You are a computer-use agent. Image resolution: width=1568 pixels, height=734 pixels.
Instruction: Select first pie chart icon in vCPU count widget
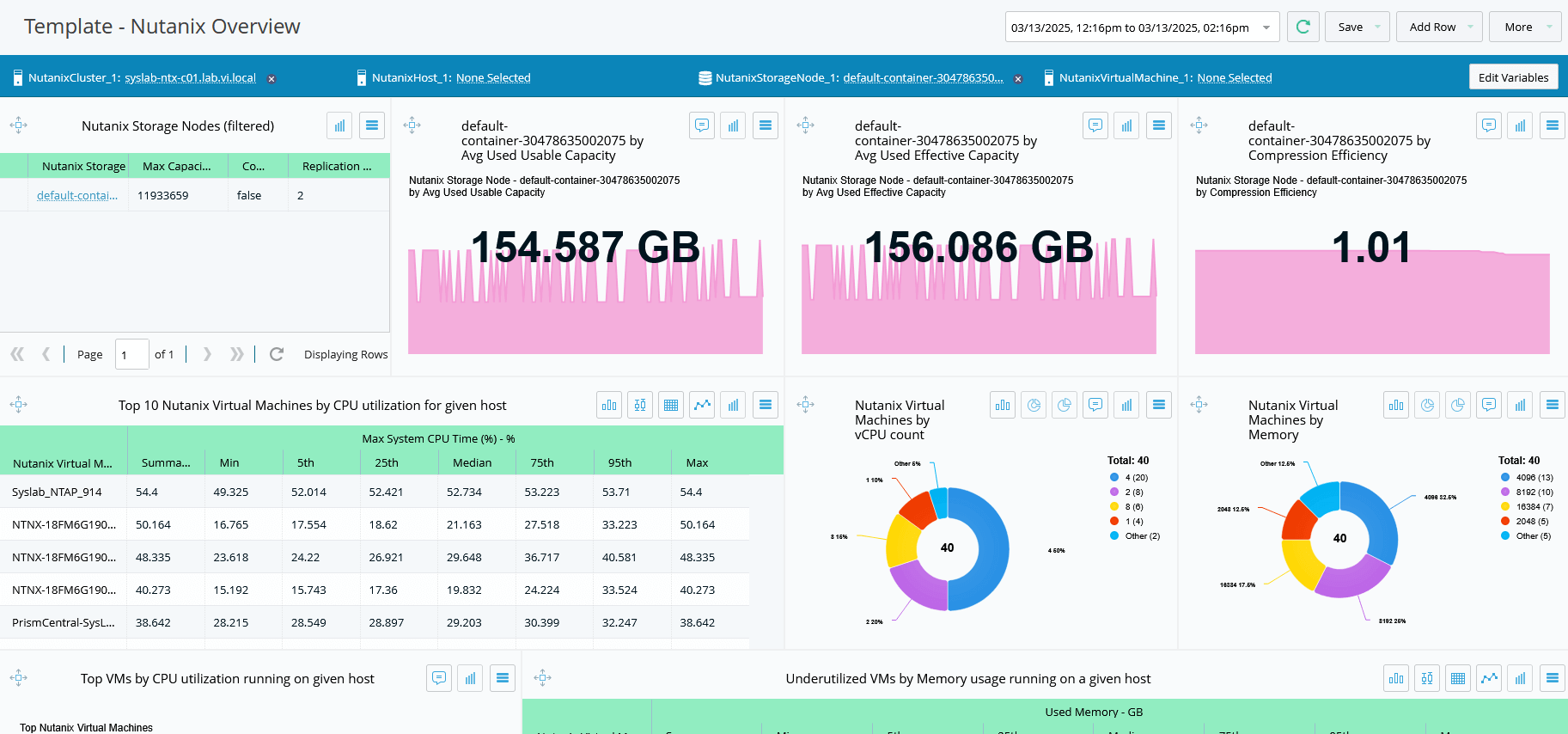pyautogui.click(x=1034, y=405)
